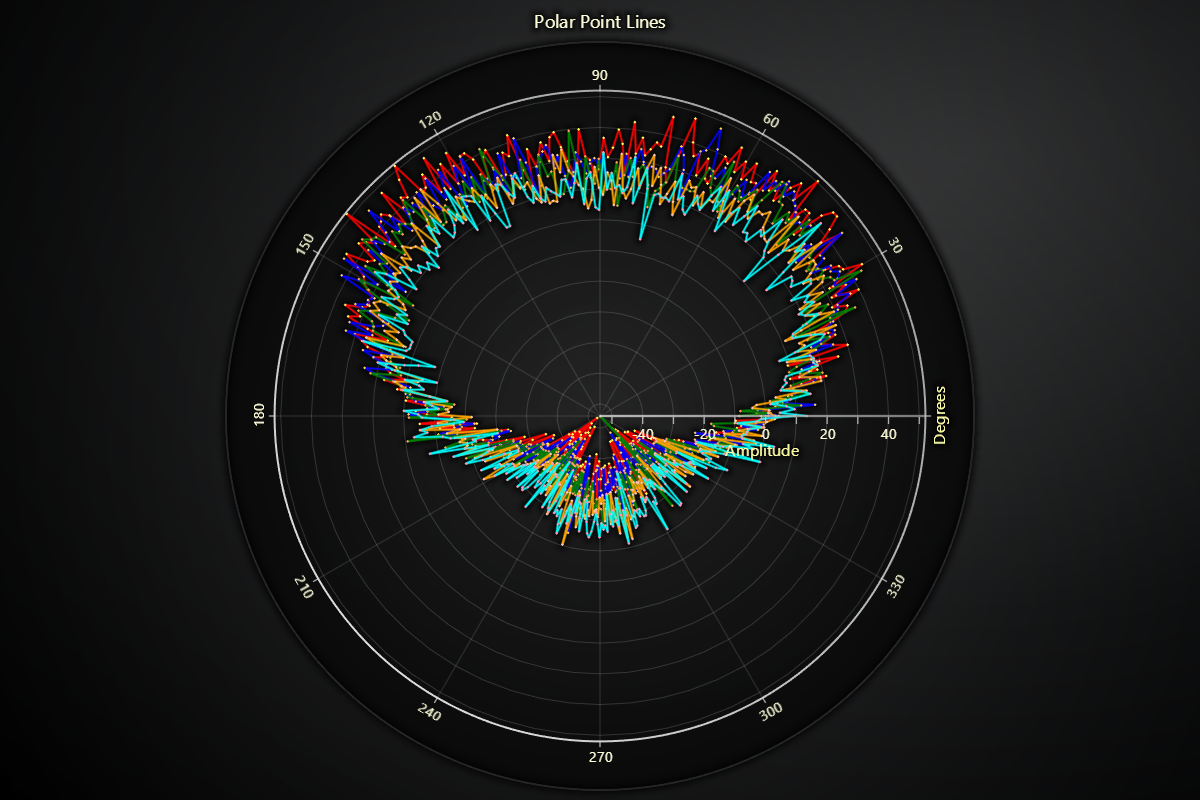Click the chart title 'Polar Point Lines'
The image size is (1200, 800).
click(x=600, y=21)
